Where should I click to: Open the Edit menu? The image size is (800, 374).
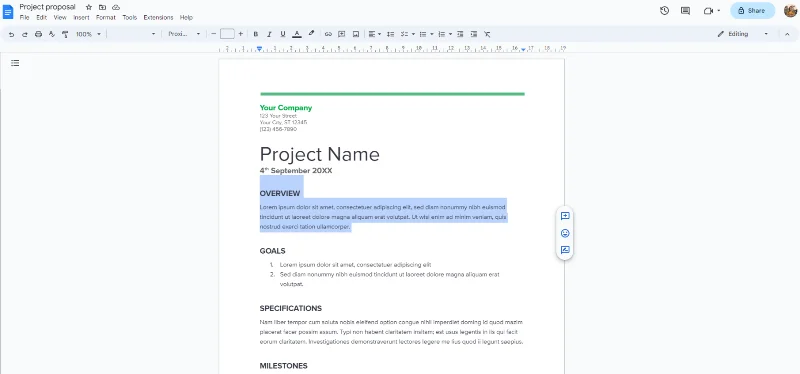[41, 17]
